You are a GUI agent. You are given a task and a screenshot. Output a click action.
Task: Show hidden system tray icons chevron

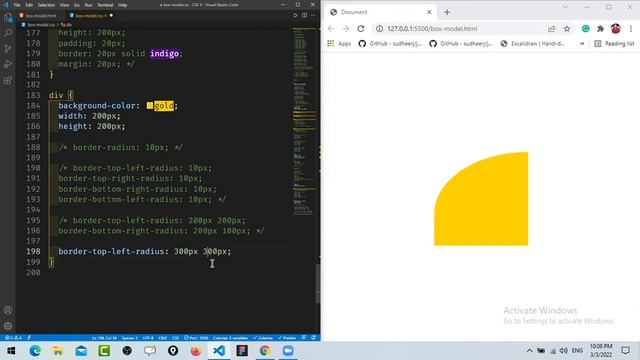click(x=529, y=351)
